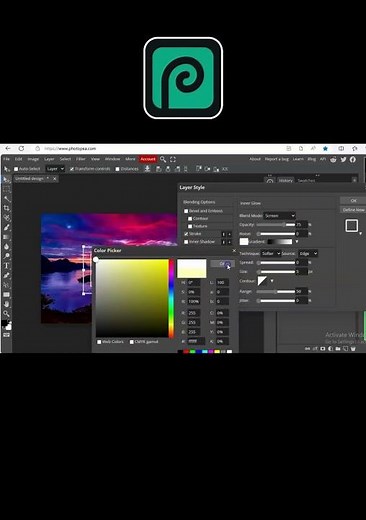Disable the Transform controls checkbox
This screenshot has height=520, width=366.
click(72, 169)
